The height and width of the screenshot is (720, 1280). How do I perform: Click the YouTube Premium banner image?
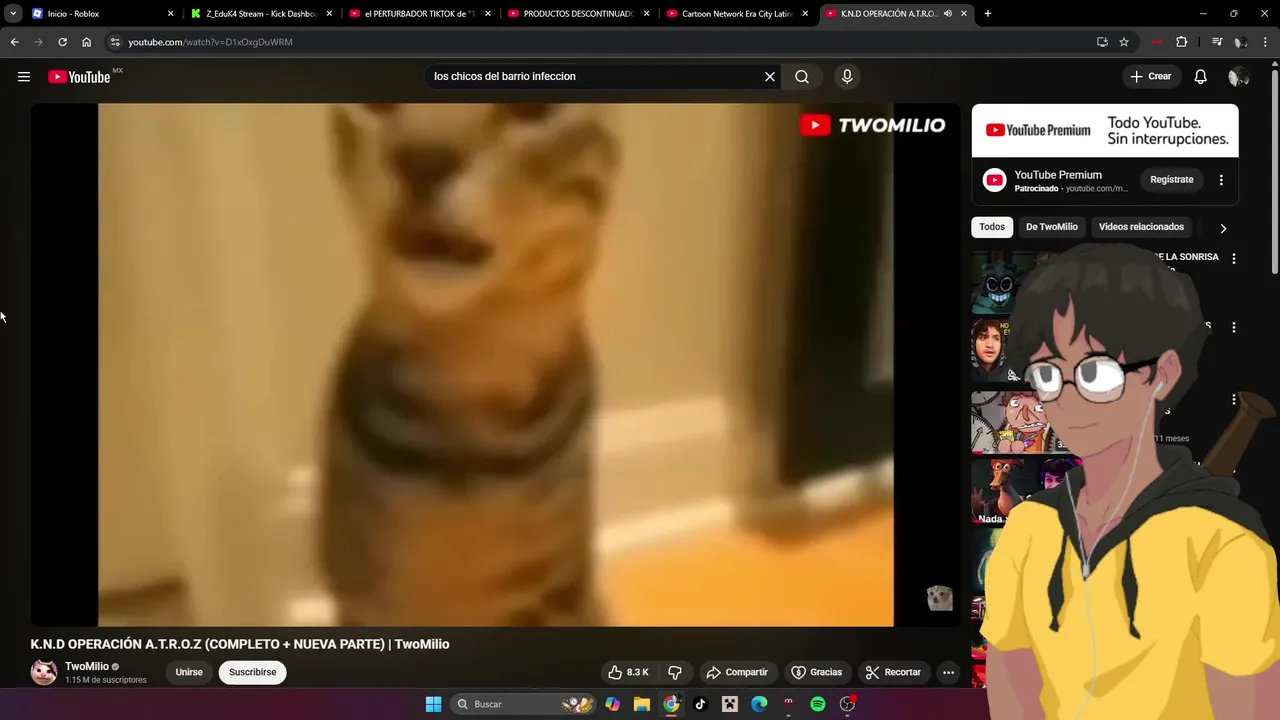point(1105,130)
